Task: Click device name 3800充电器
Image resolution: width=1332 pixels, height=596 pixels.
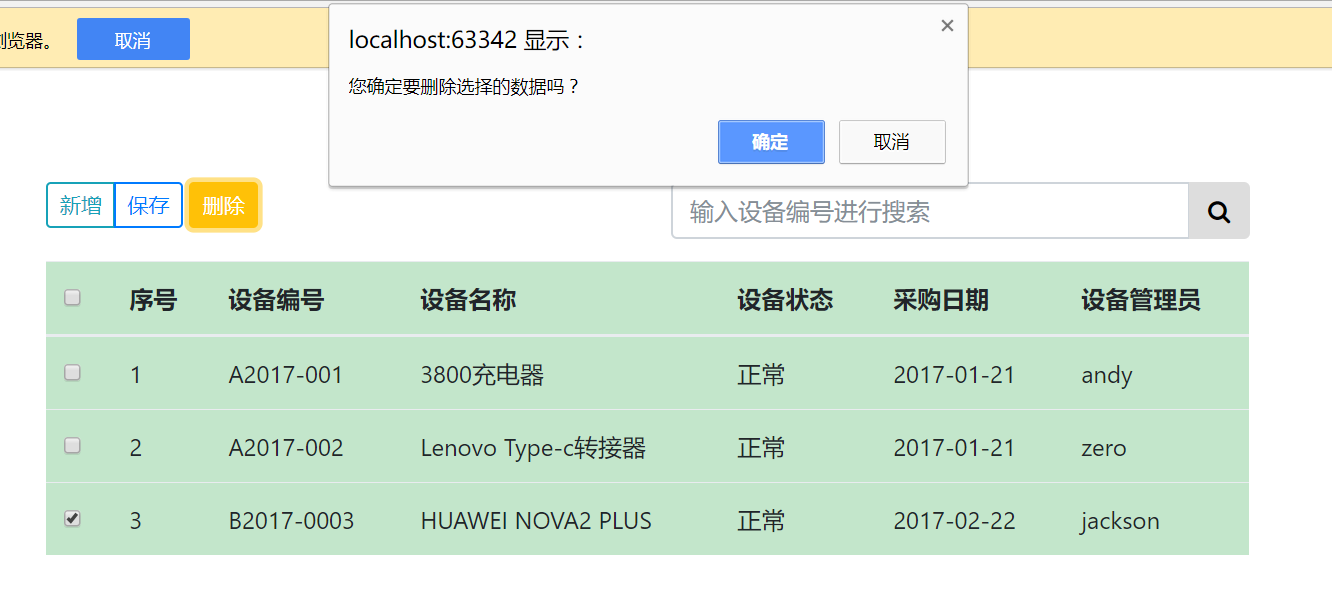Action: (x=482, y=375)
